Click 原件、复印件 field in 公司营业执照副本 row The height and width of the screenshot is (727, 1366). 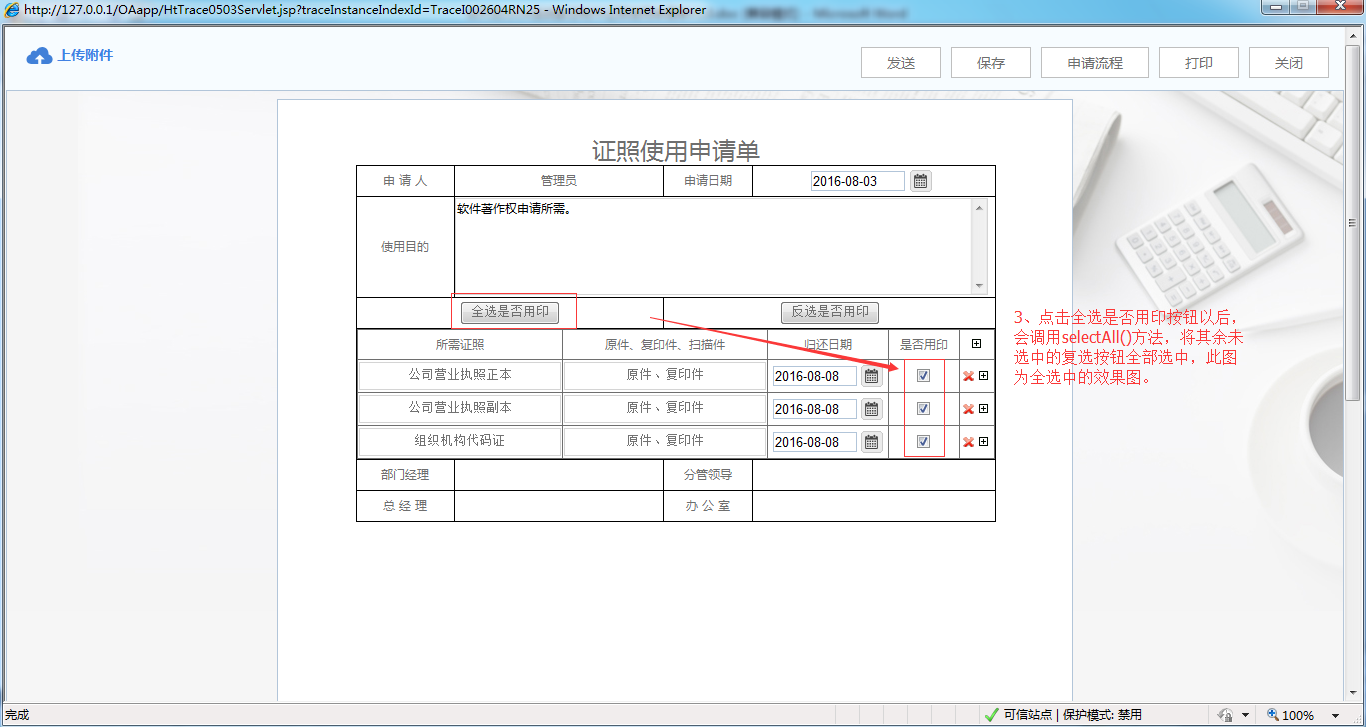(x=665, y=408)
